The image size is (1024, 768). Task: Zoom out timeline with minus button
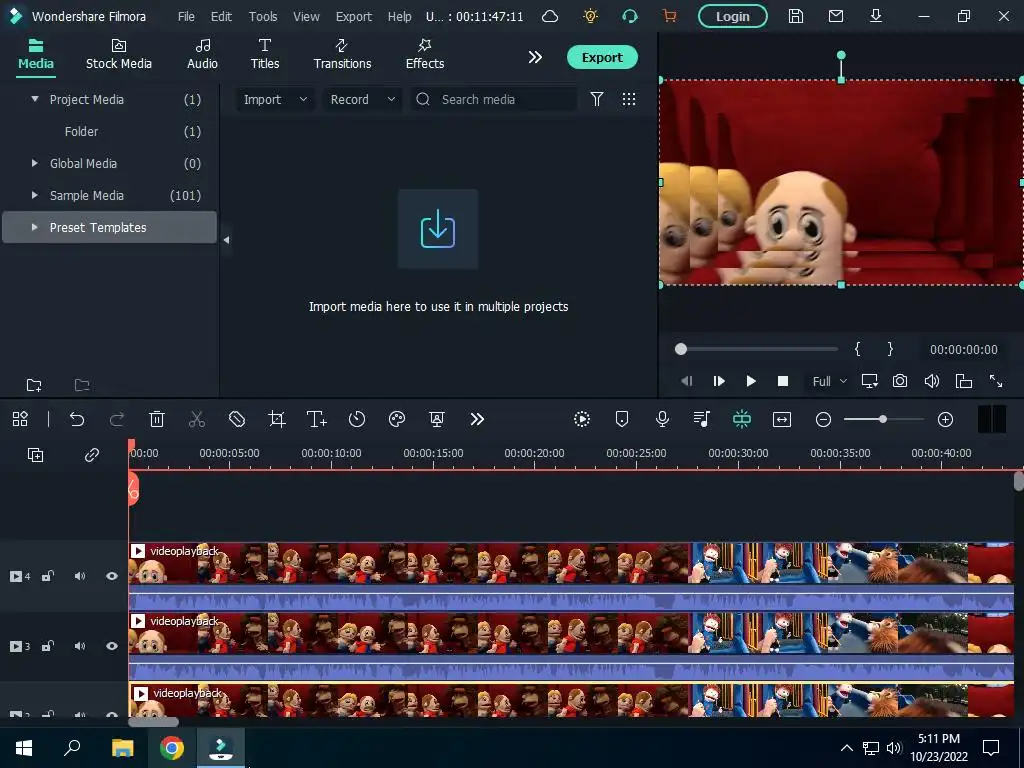tap(824, 419)
